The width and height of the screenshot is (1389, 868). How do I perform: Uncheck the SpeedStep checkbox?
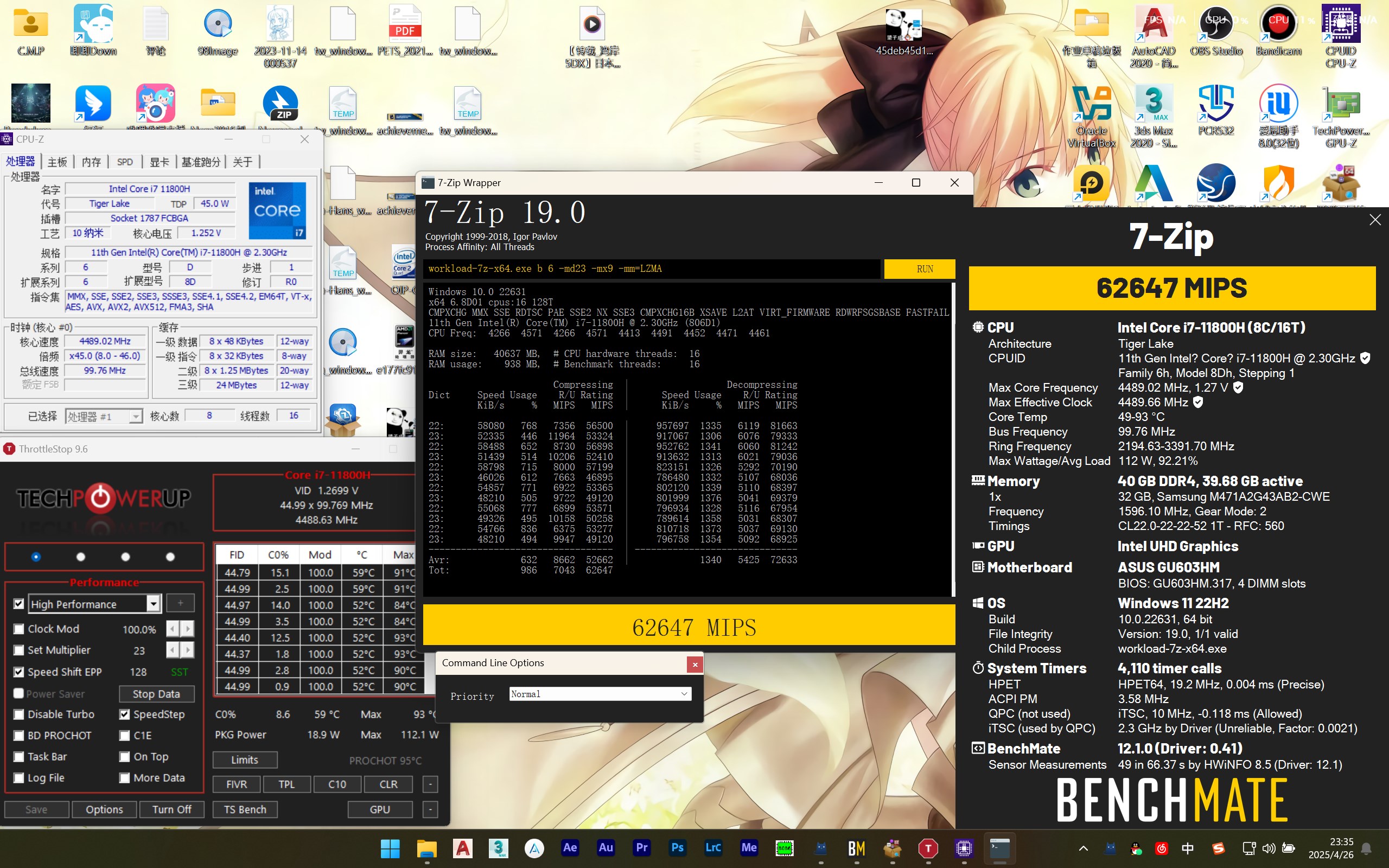click(x=125, y=714)
